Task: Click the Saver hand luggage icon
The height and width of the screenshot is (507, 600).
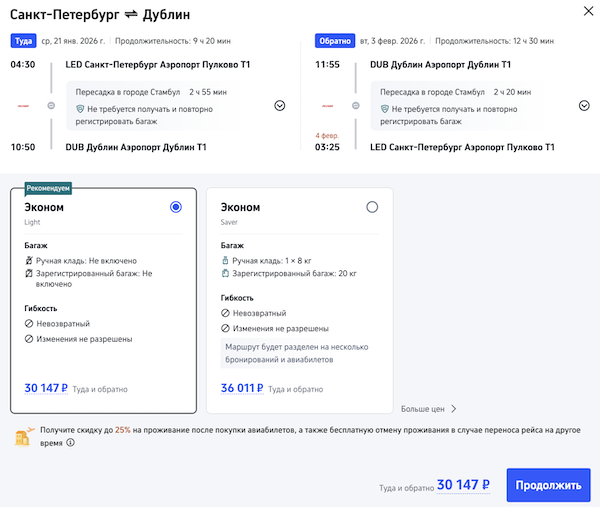Action: (x=225, y=260)
